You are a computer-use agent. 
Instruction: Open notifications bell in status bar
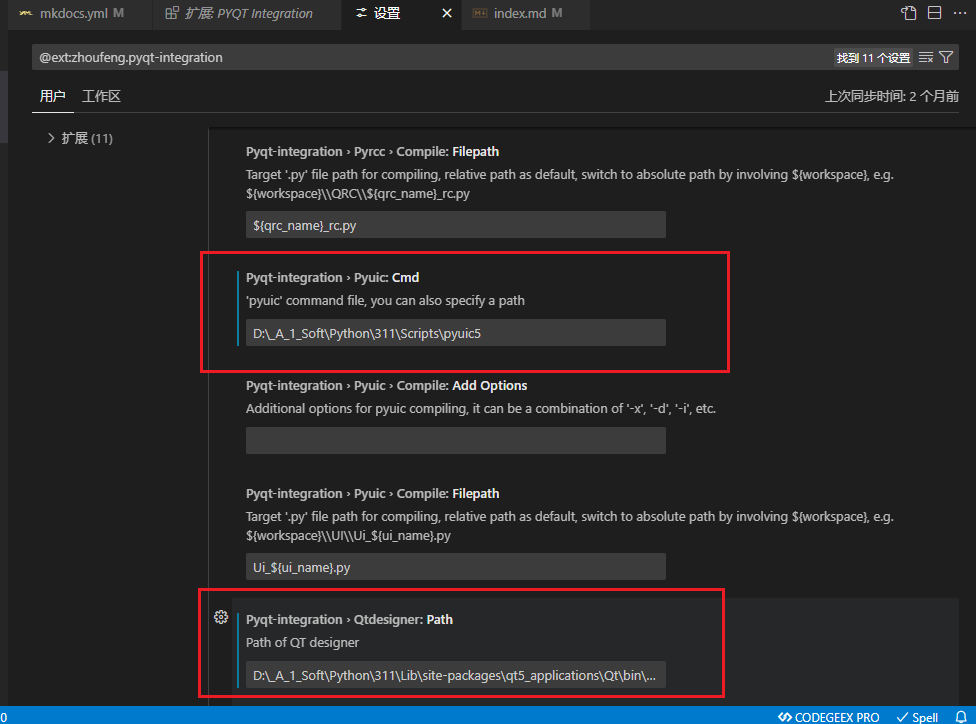960,717
